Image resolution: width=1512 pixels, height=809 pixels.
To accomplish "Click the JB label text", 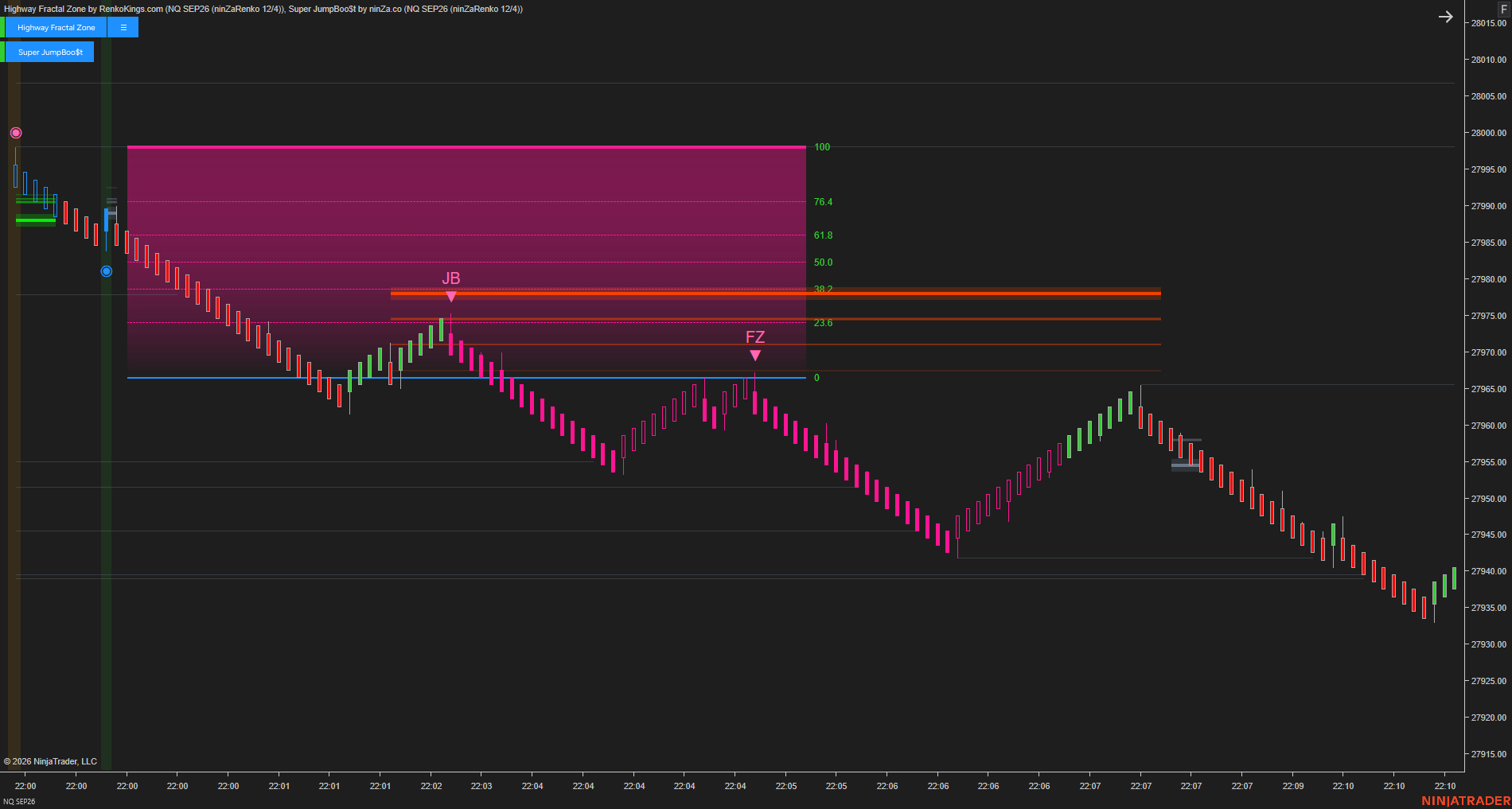I will (x=451, y=278).
